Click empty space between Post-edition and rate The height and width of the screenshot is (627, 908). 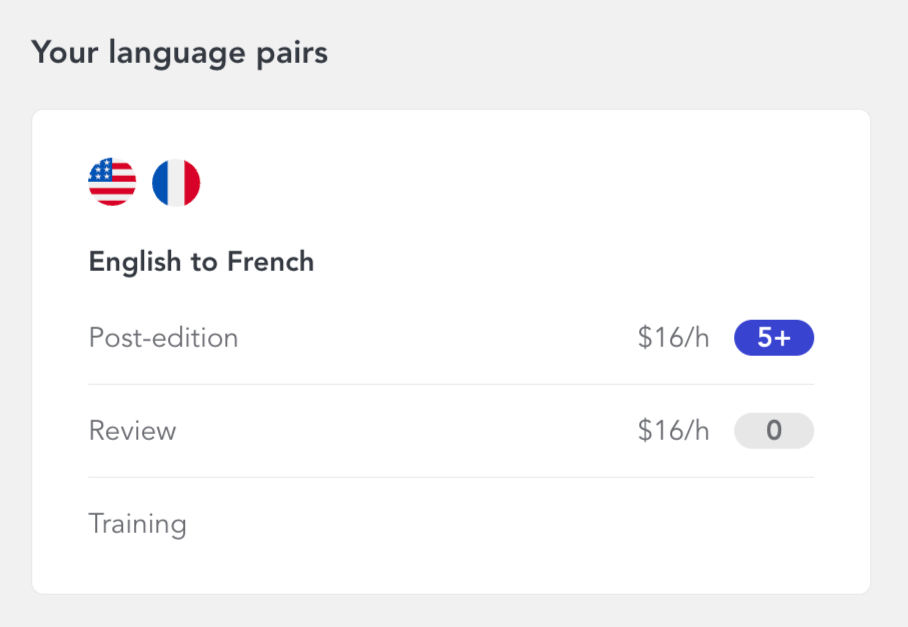point(437,338)
